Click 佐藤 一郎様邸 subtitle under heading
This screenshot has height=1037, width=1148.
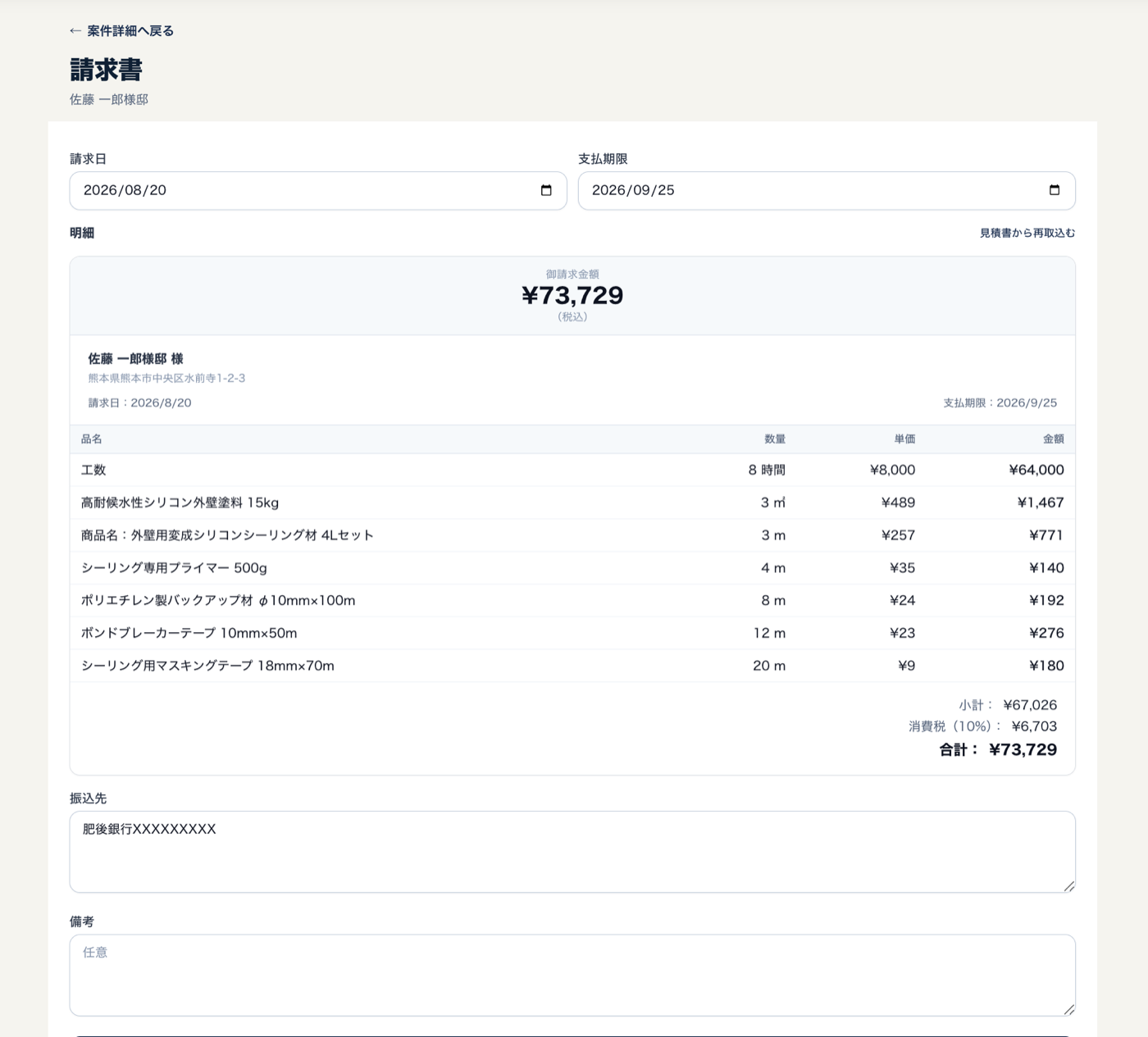(x=109, y=99)
